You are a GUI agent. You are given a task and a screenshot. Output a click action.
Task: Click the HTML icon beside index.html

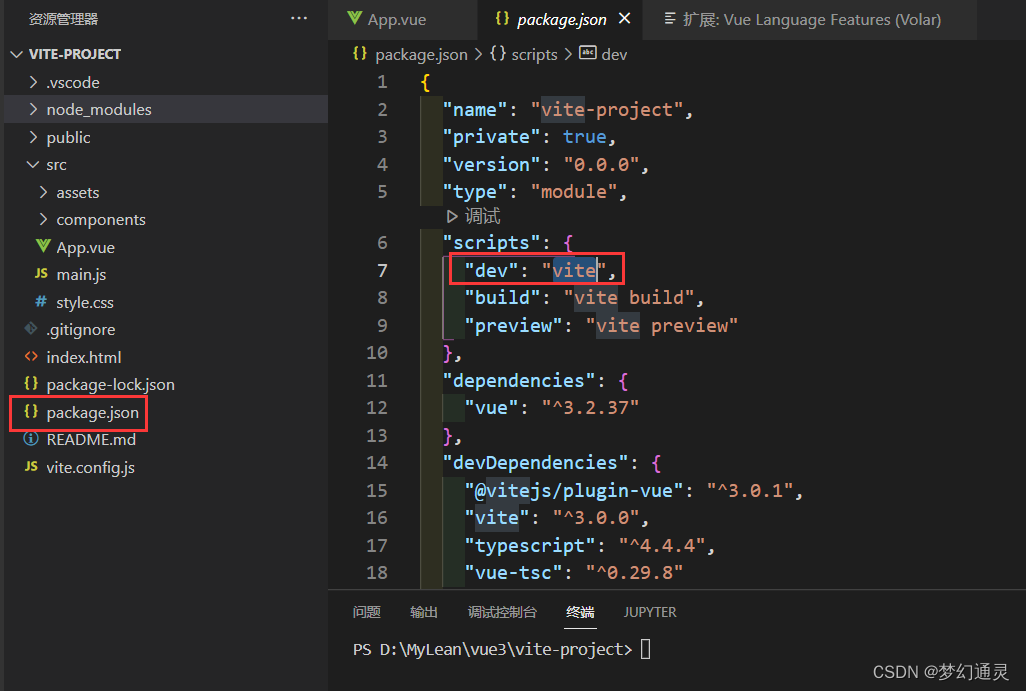pyautogui.click(x=31, y=357)
